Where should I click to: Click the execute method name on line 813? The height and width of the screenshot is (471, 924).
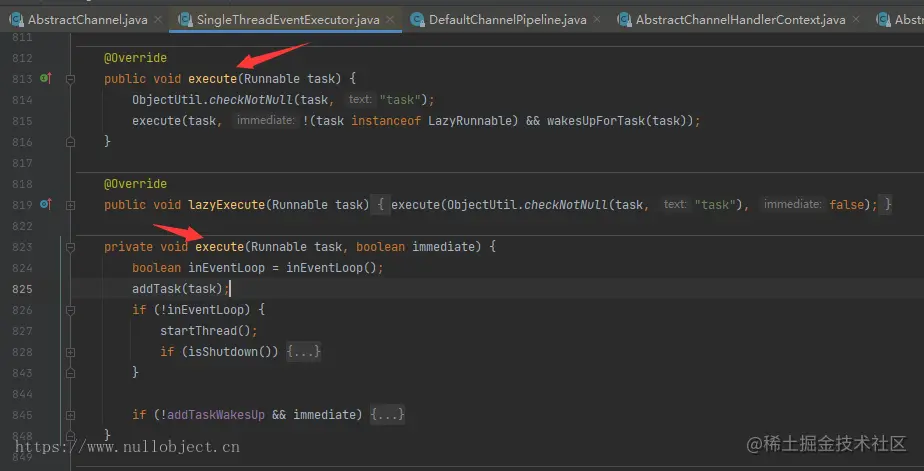[212, 78]
